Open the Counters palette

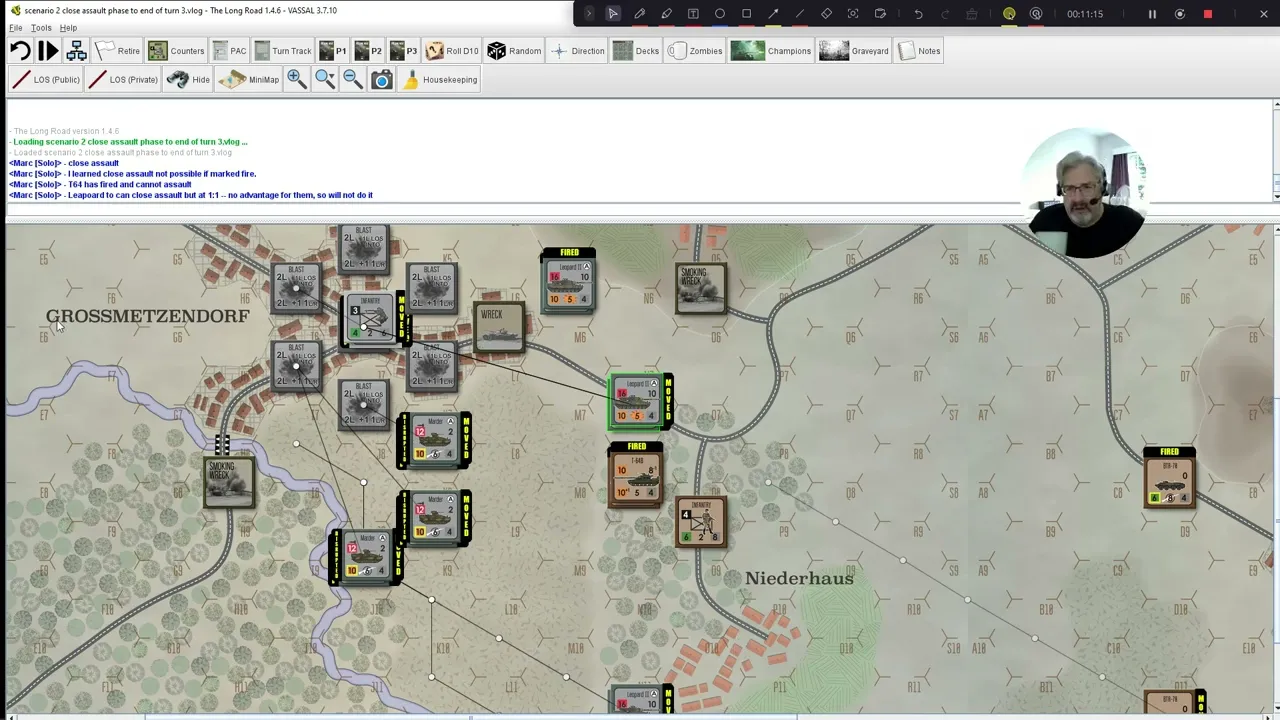(x=176, y=51)
